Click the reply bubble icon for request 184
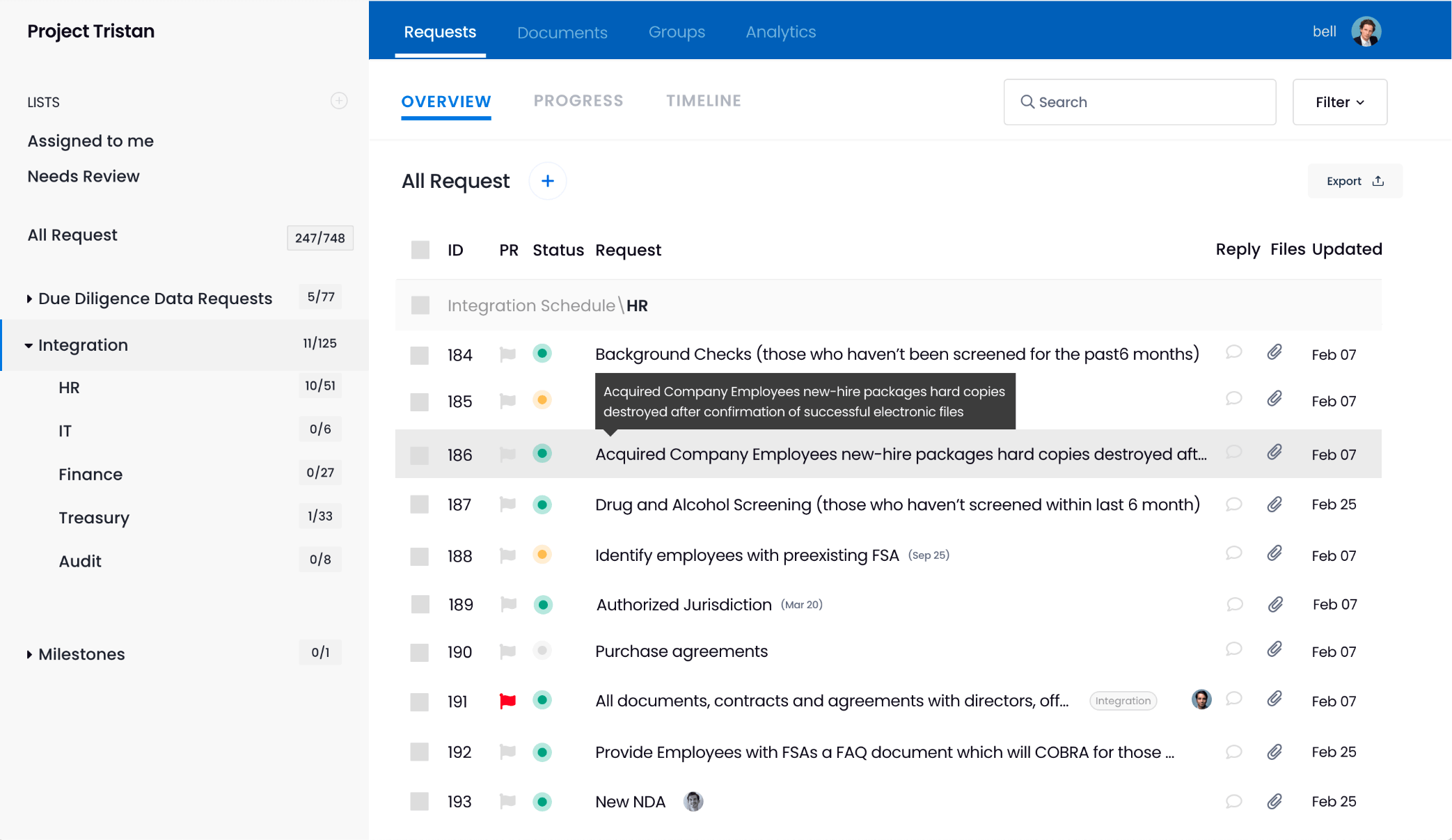1452x840 pixels. coord(1233,352)
